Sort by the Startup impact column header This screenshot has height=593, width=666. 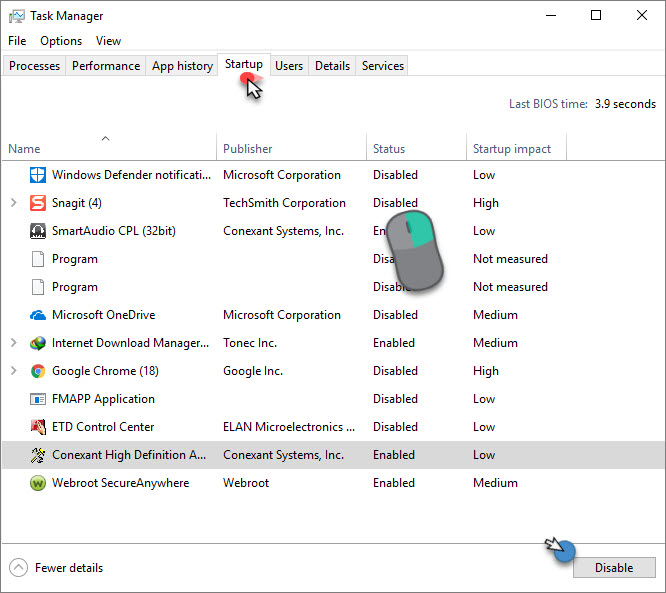coord(516,147)
